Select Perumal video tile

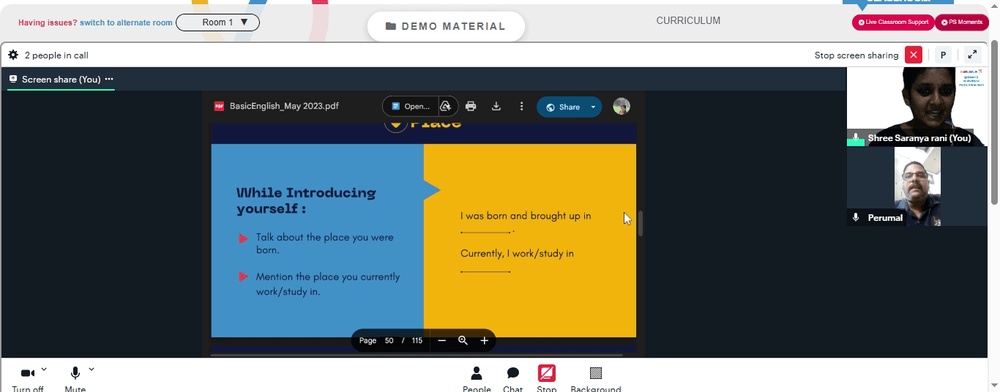[x=916, y=186]
